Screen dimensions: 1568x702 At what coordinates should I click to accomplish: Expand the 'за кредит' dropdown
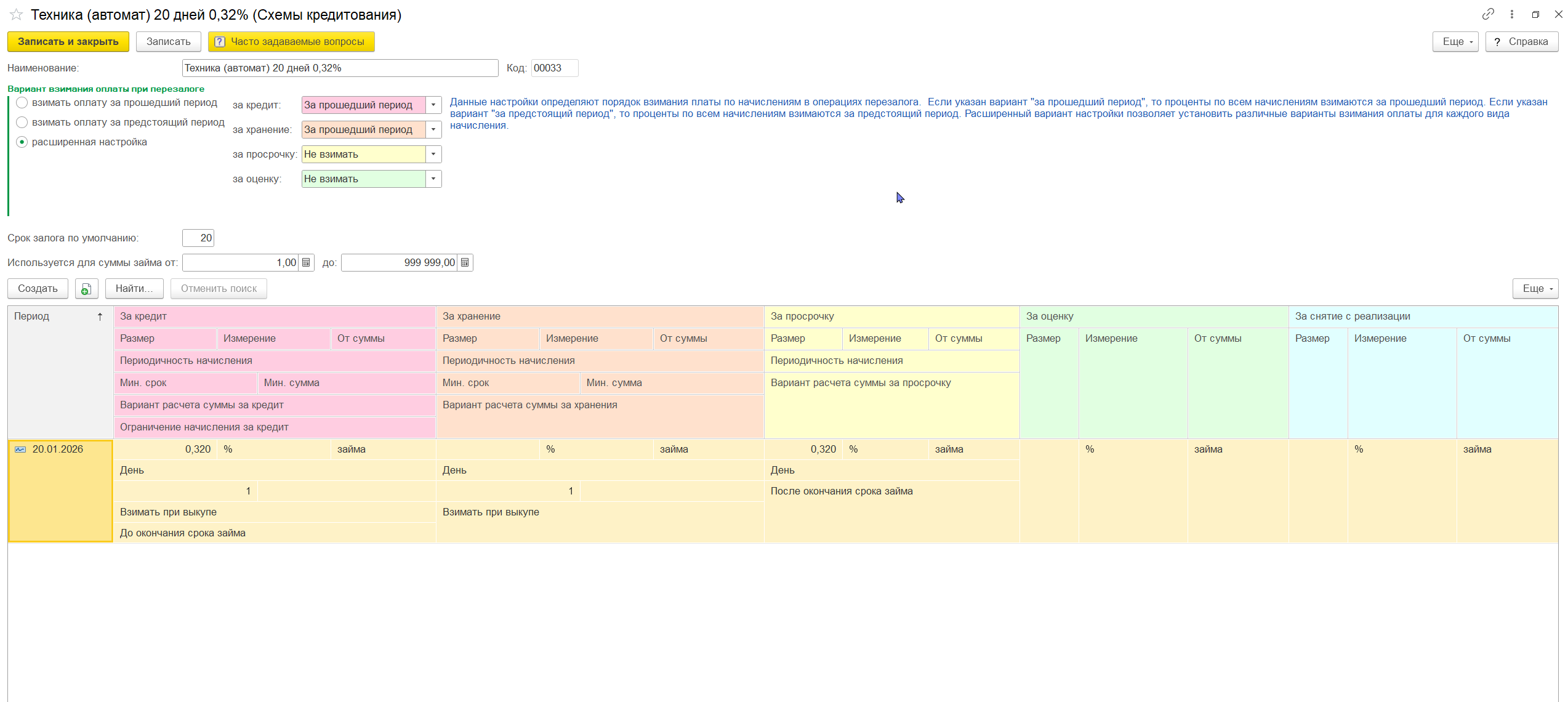[x=433, y=105]
